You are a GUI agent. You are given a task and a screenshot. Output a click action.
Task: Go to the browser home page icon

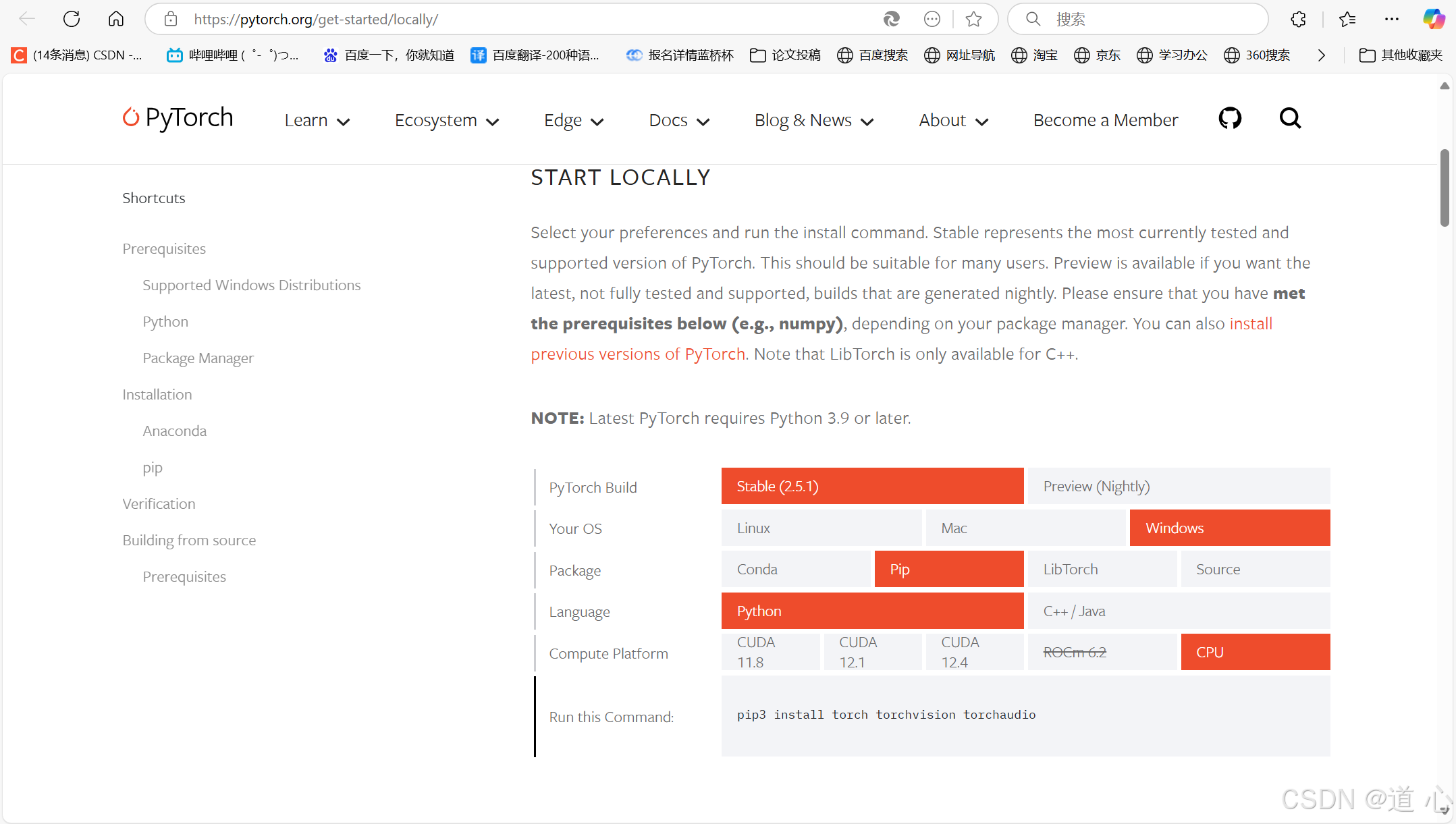116,19
